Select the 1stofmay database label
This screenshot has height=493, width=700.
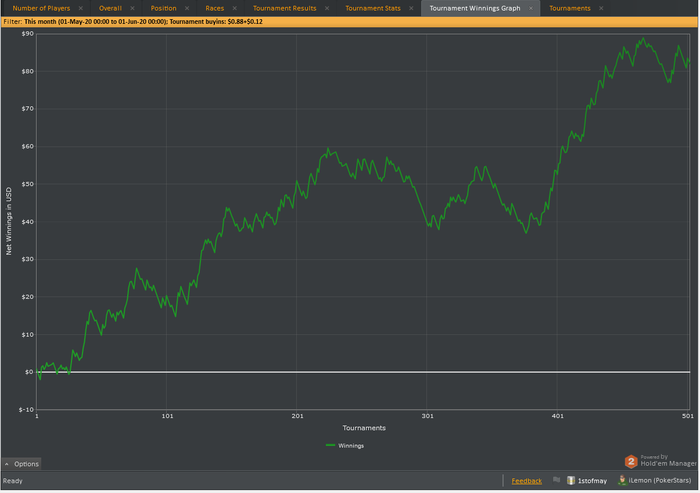(592, 481)
